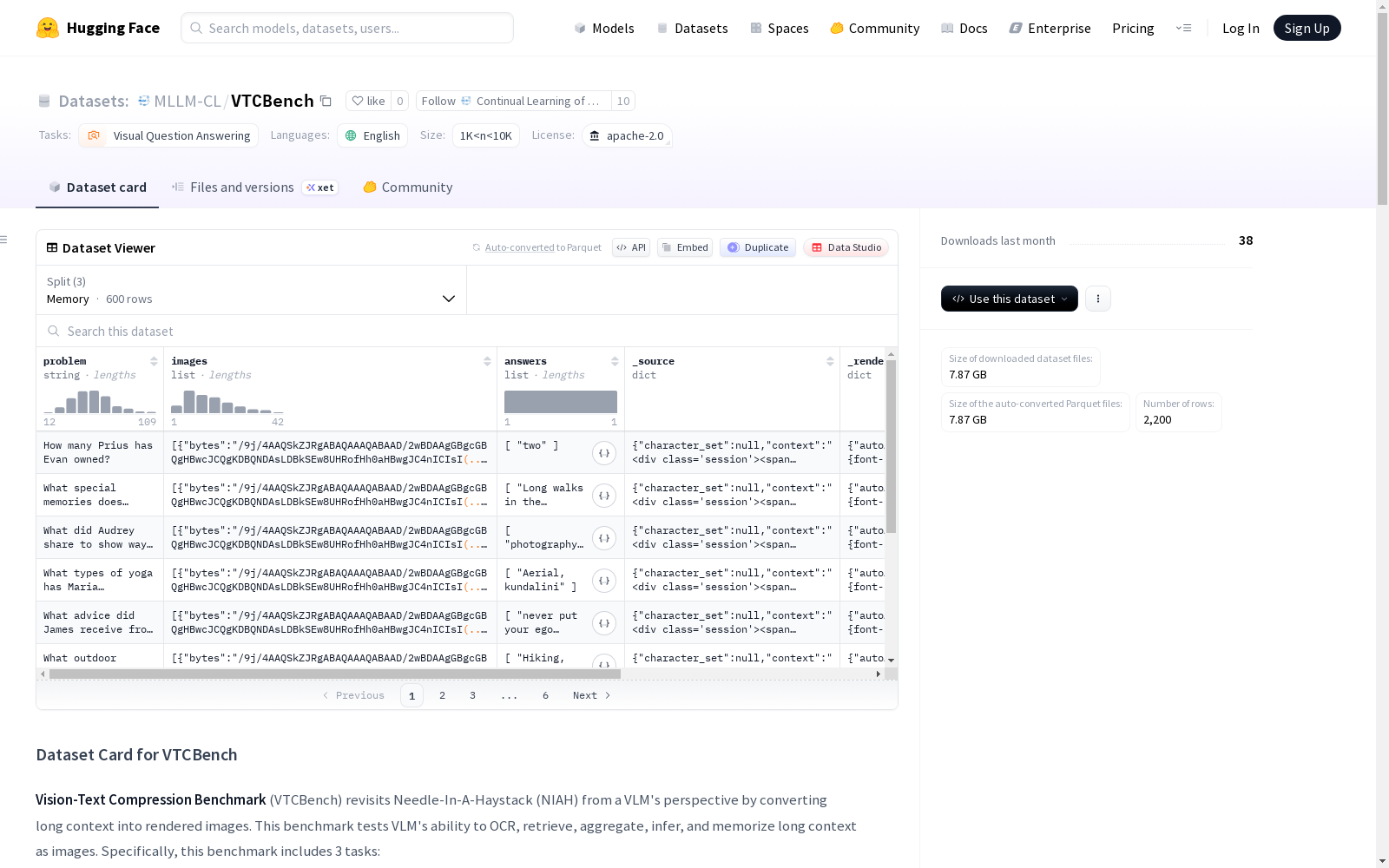
Task: Sort the images column
Action: click(487, 361)
